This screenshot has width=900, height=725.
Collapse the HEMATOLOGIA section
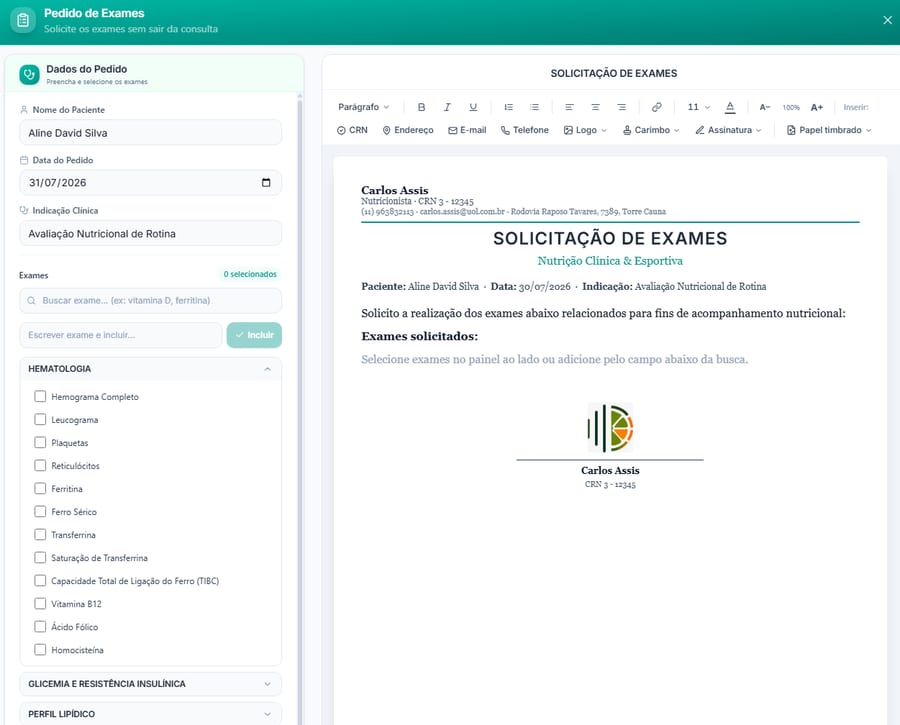(150, 369)
